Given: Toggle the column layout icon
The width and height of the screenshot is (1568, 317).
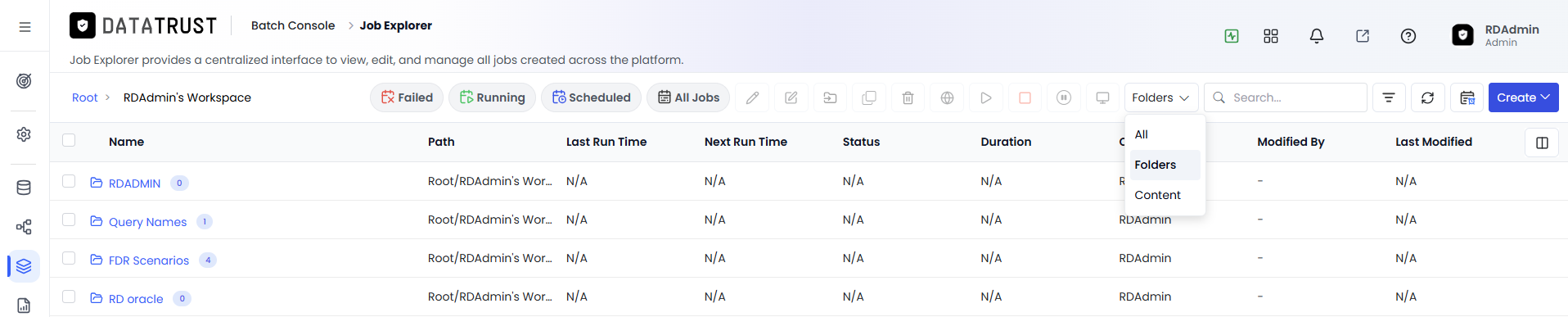Looking at the screenshot, I should (x=1542, y=143).
